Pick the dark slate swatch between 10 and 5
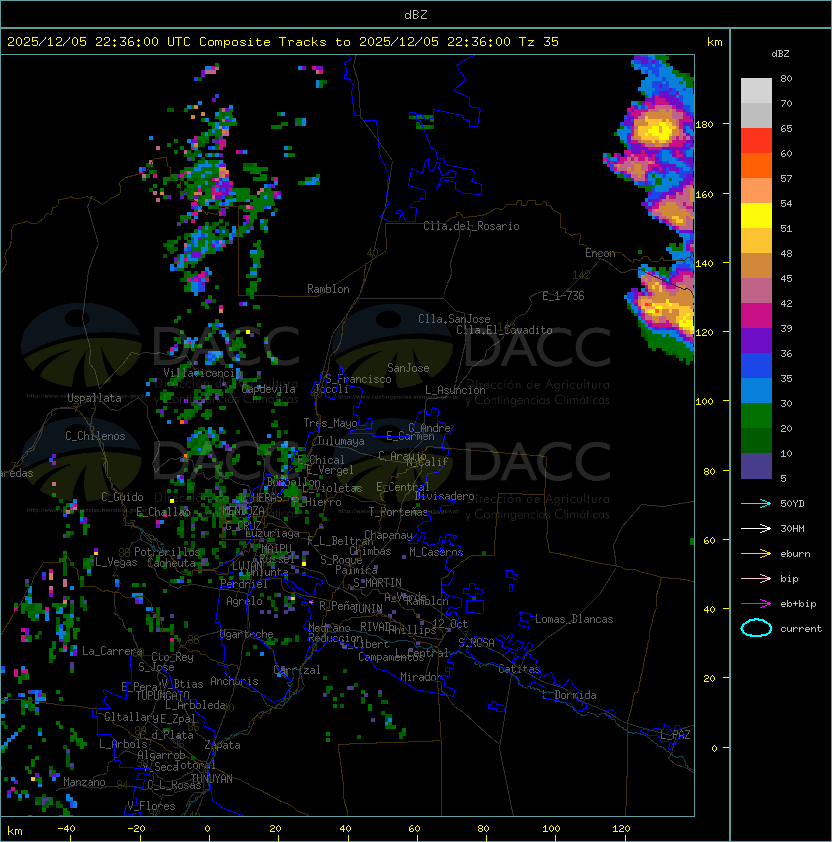The height and width of the screenshot is (842, 832). coord(756,466)
